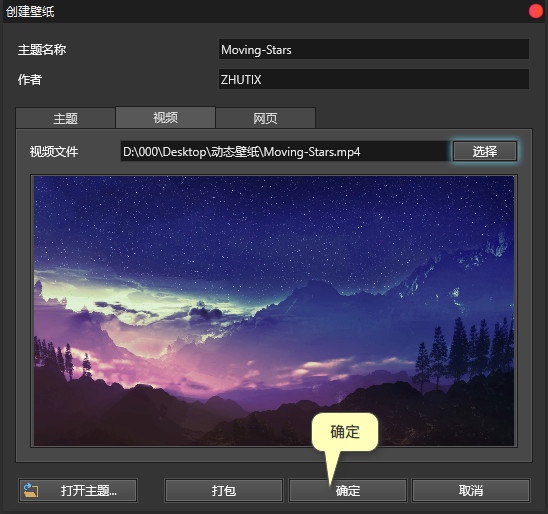This screenshot has height=514, width=548.
Task: Click the folder icon on 打开主题 button
Action: pyautogui.click(x=31, y=490)
